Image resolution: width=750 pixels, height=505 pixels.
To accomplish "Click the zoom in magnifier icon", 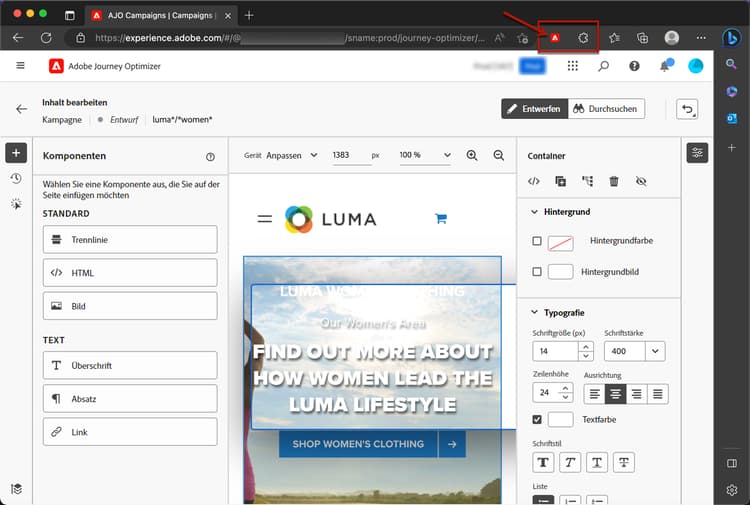I will point(472,156).
